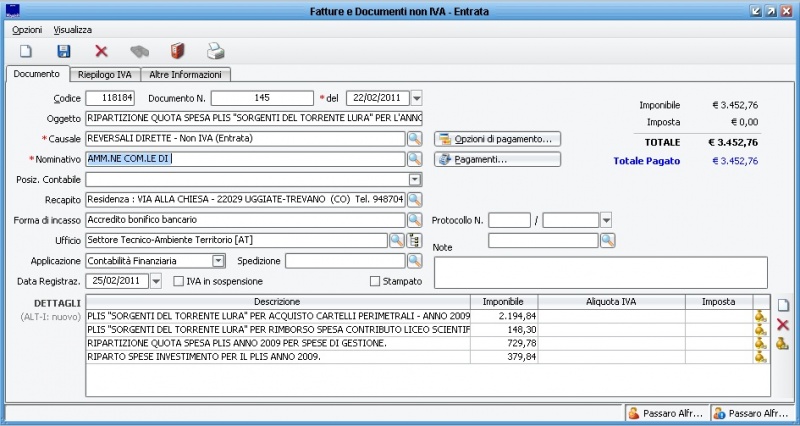Image resolution: width=800 pixels, height=426 pixels.
Task: Click the red book icon in toolbar
Action: click(177, 51)
